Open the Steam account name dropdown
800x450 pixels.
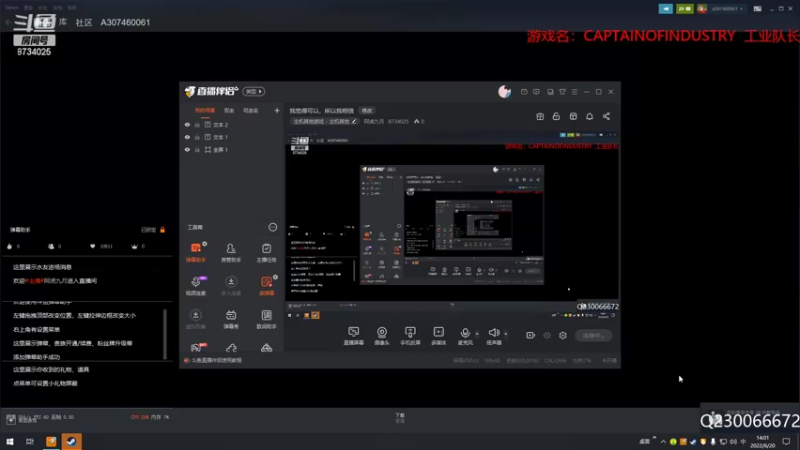[x=728, y=9]
